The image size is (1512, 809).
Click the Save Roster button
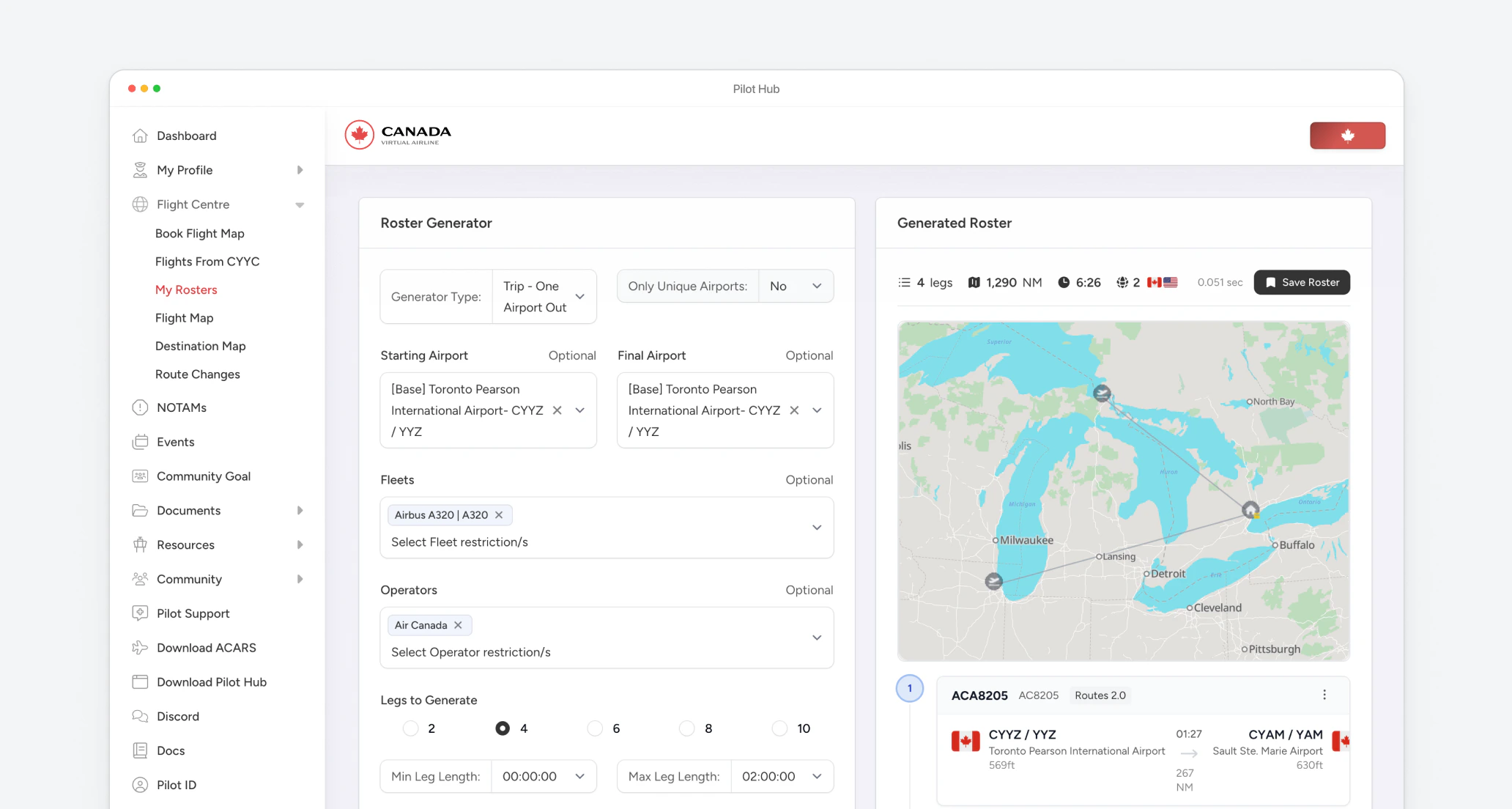coord(1302,283)
